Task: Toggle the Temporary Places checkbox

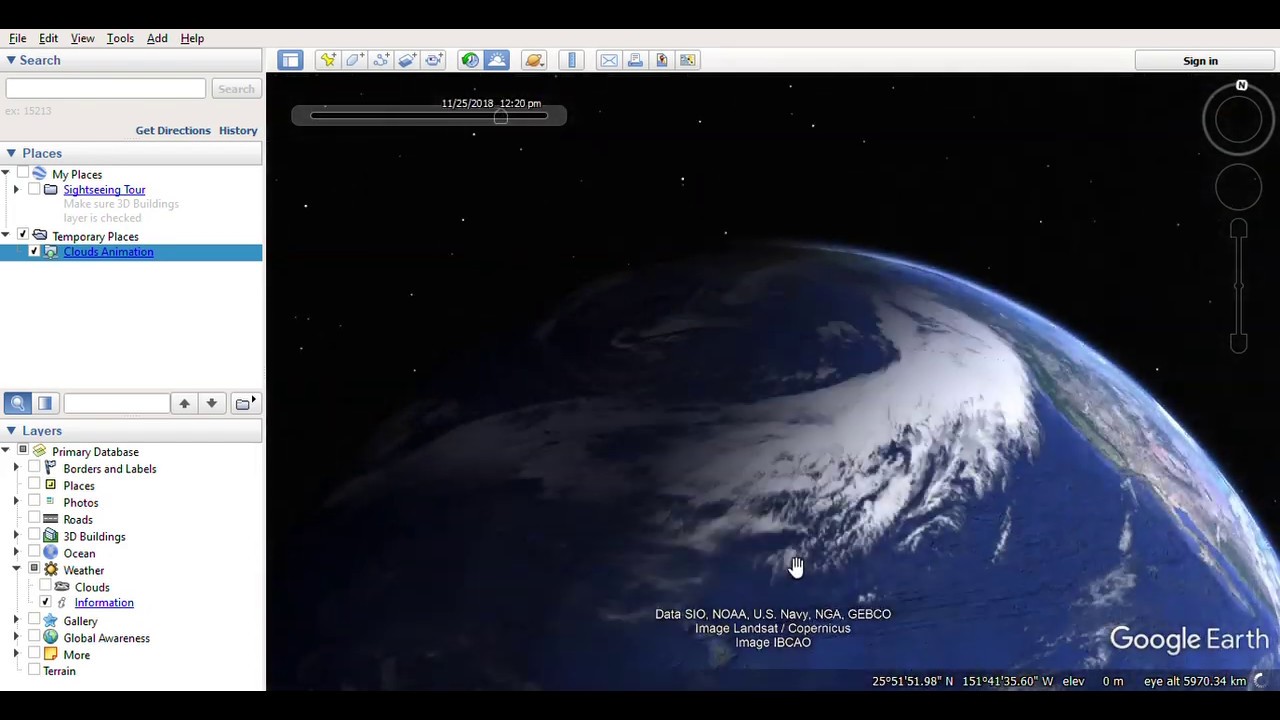Action: (23, 235)
